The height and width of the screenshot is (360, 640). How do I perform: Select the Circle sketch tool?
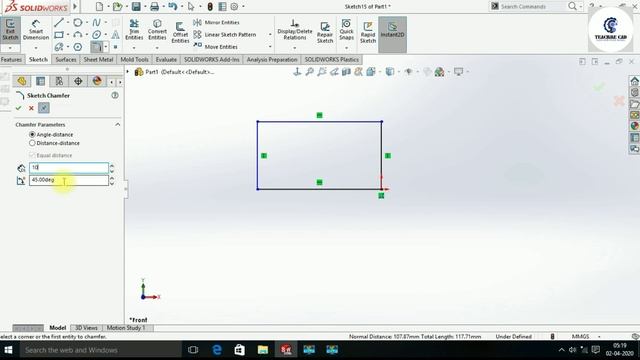pyautogui.click(x=78, y=22)
